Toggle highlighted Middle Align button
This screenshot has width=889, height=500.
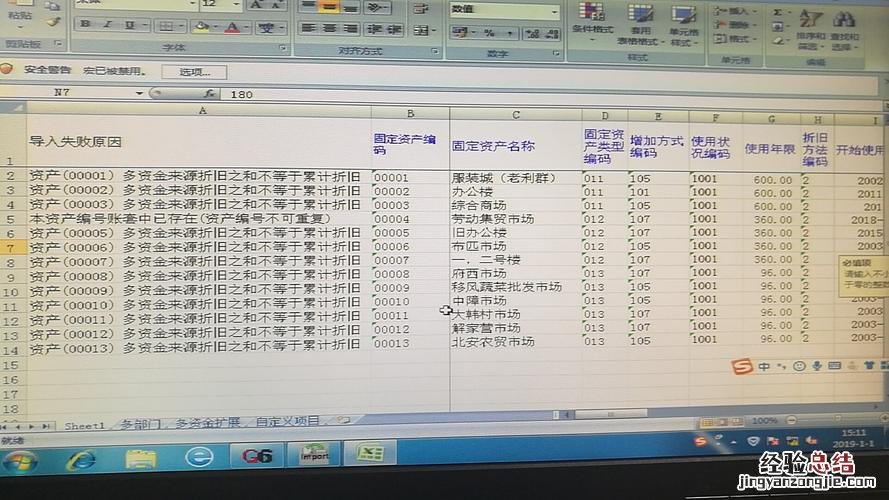tap(329, 7)
